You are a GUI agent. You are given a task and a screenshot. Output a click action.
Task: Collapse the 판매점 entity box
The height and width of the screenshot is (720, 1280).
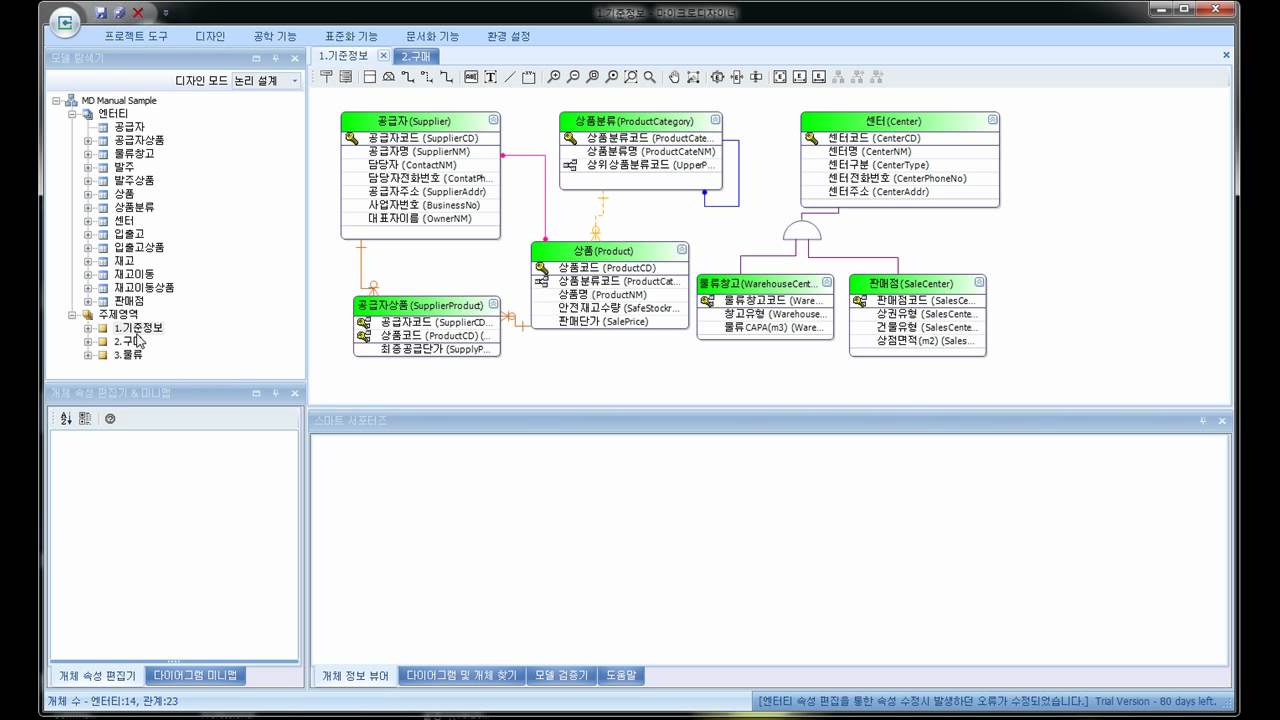979,283
